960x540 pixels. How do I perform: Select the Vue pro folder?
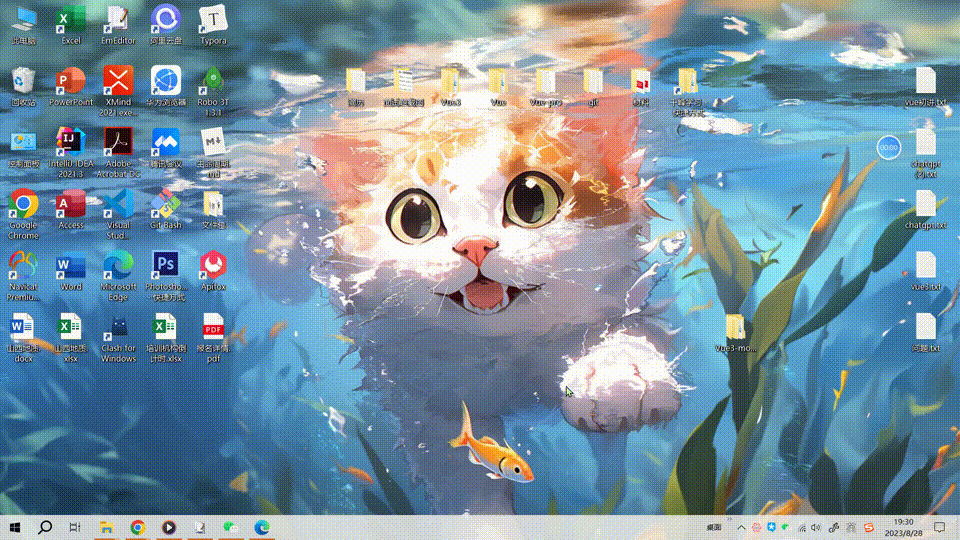point(546,87)
